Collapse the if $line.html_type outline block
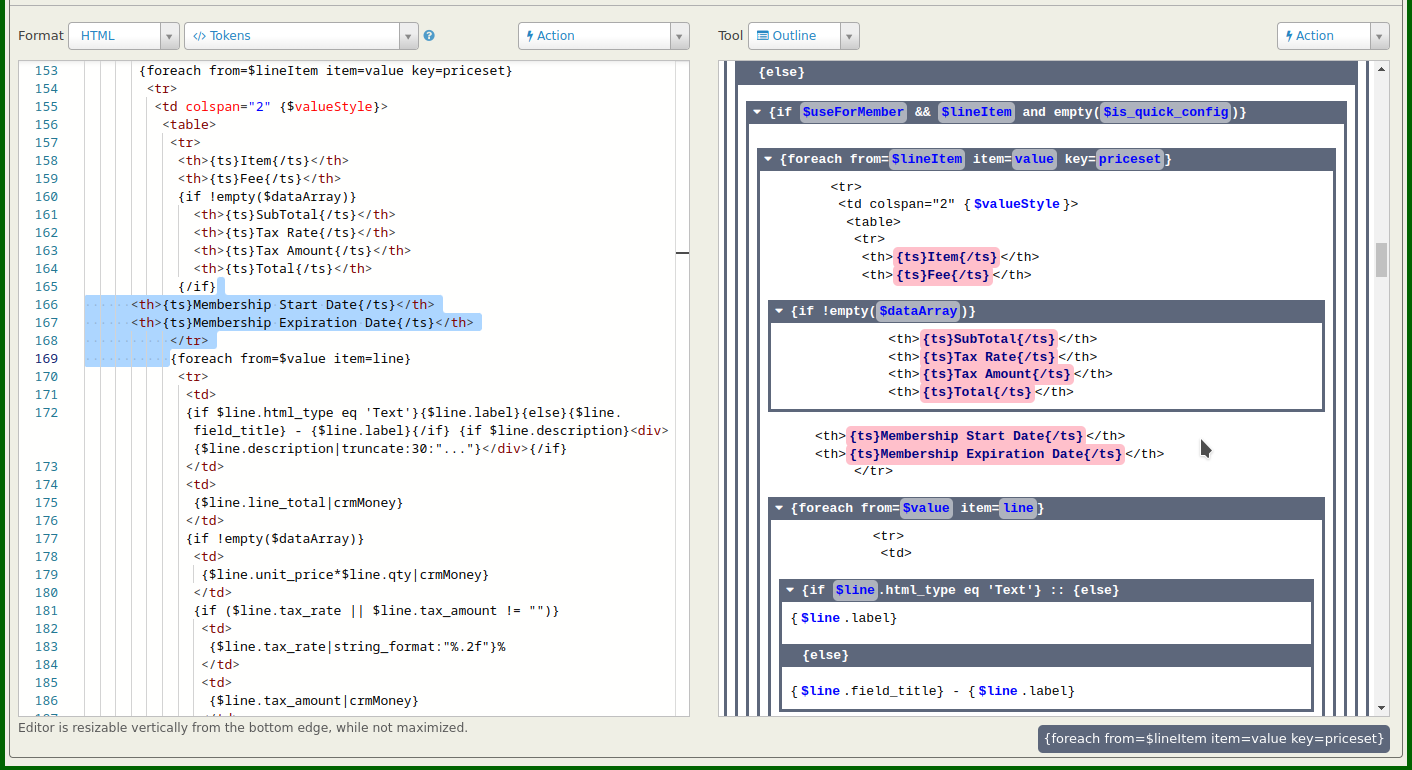1412x770 pixels. 790,590
